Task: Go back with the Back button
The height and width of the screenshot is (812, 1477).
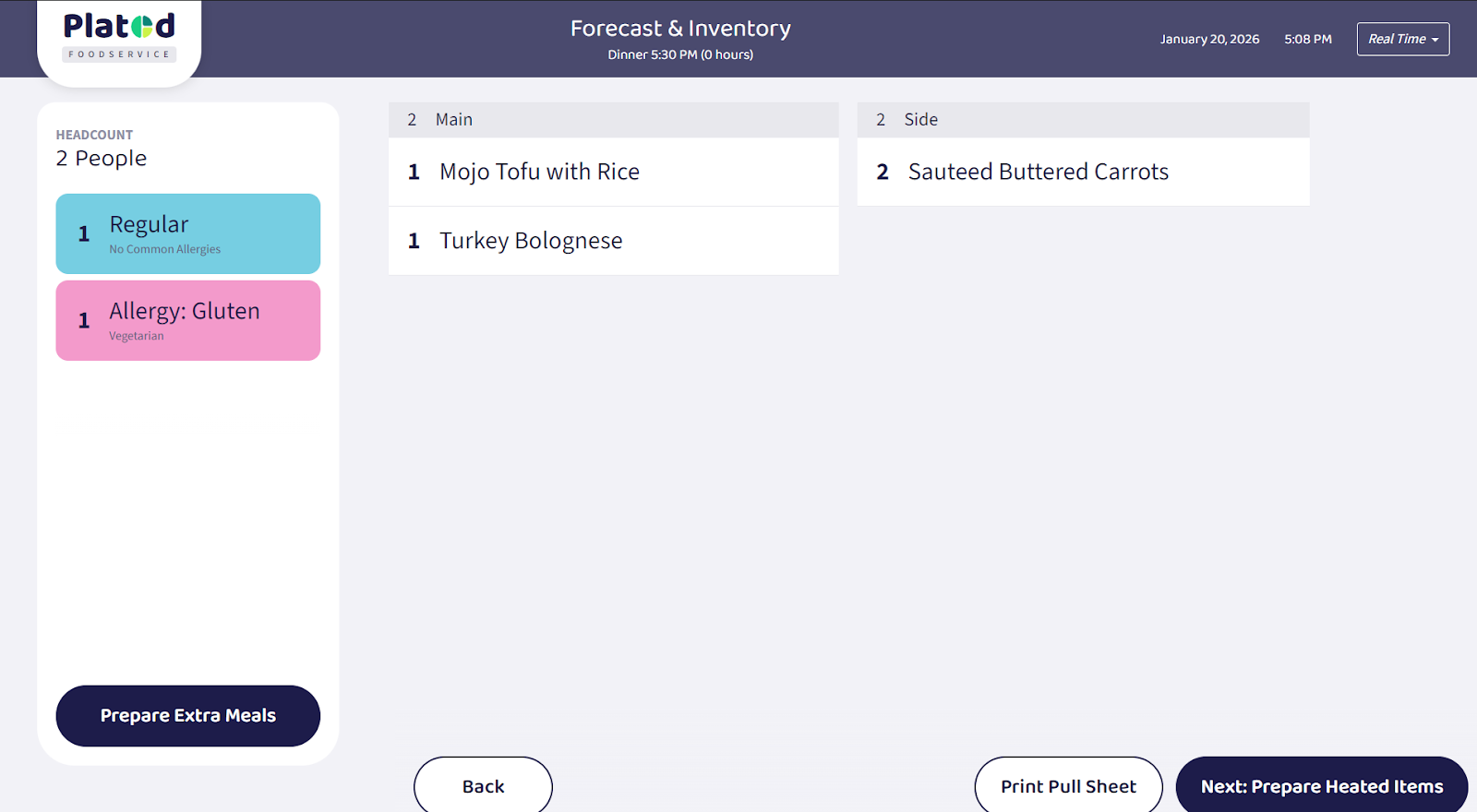Action: click(483, 786)
